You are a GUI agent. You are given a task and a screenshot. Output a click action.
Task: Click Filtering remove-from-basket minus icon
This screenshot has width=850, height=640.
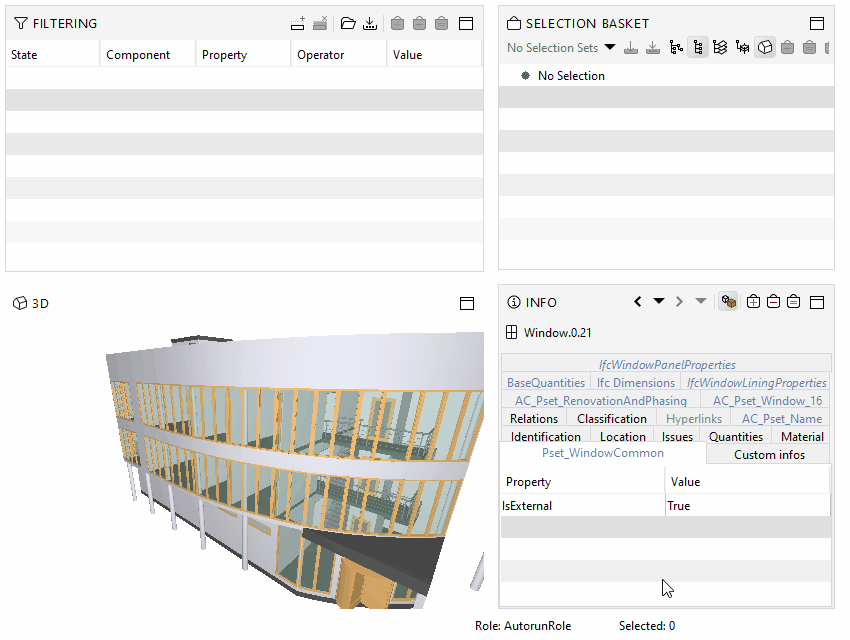(420, 23)
